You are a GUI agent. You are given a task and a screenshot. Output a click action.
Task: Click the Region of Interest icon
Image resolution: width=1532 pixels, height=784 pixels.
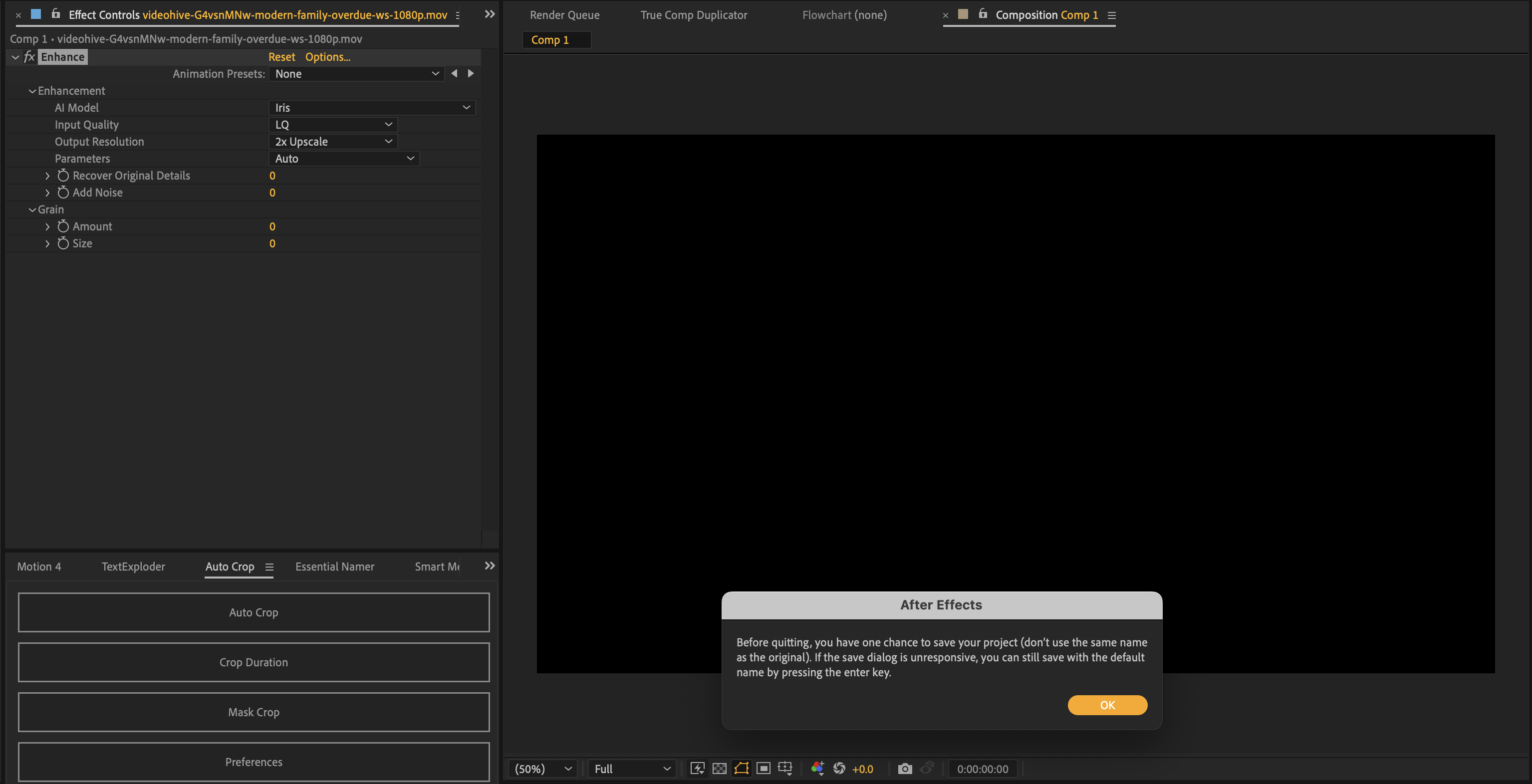pos(763,769)
